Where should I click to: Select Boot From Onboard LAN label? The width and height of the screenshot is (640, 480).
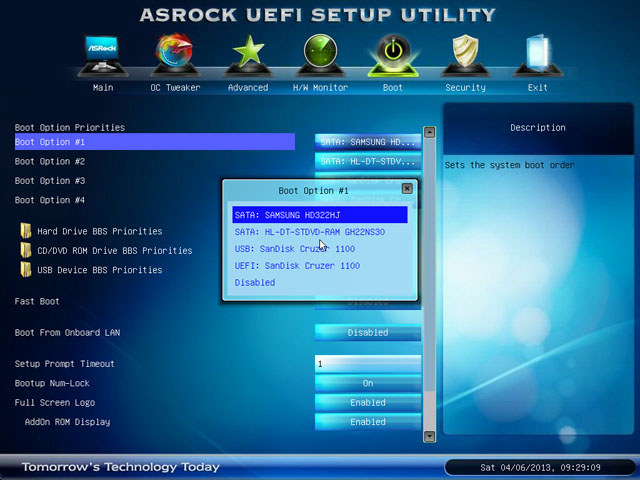pyautogui.click(x=67, y=332)
